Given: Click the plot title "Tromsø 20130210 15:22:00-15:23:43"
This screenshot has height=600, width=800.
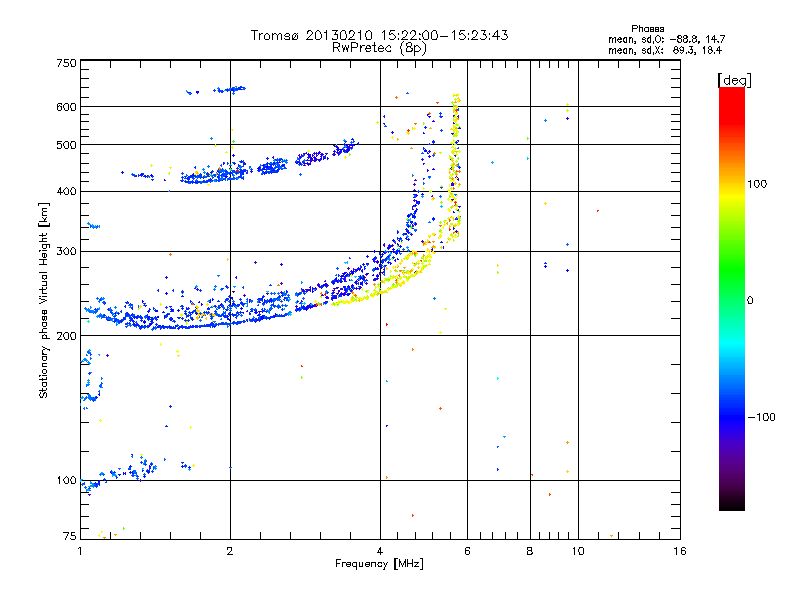Looking at the screenshot, I should [379, 35].
